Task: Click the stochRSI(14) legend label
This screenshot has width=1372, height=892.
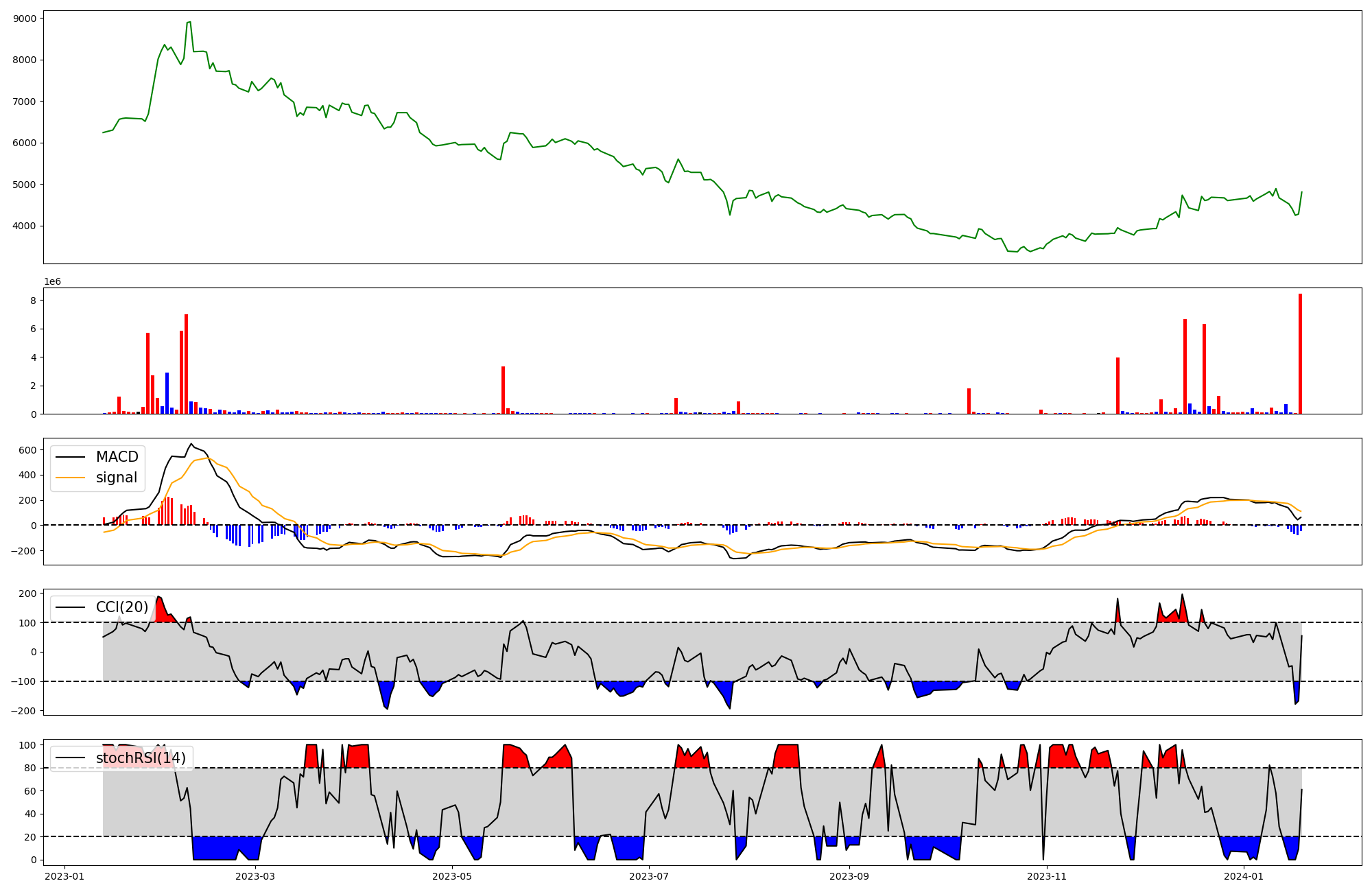Action: point(141,758)
